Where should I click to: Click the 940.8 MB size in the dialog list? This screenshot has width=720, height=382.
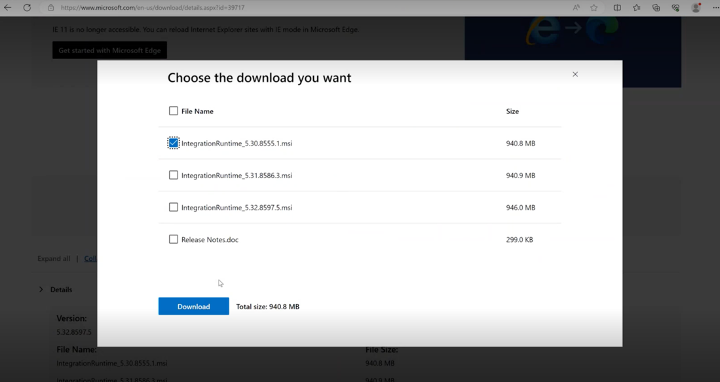tap(520, 143)
